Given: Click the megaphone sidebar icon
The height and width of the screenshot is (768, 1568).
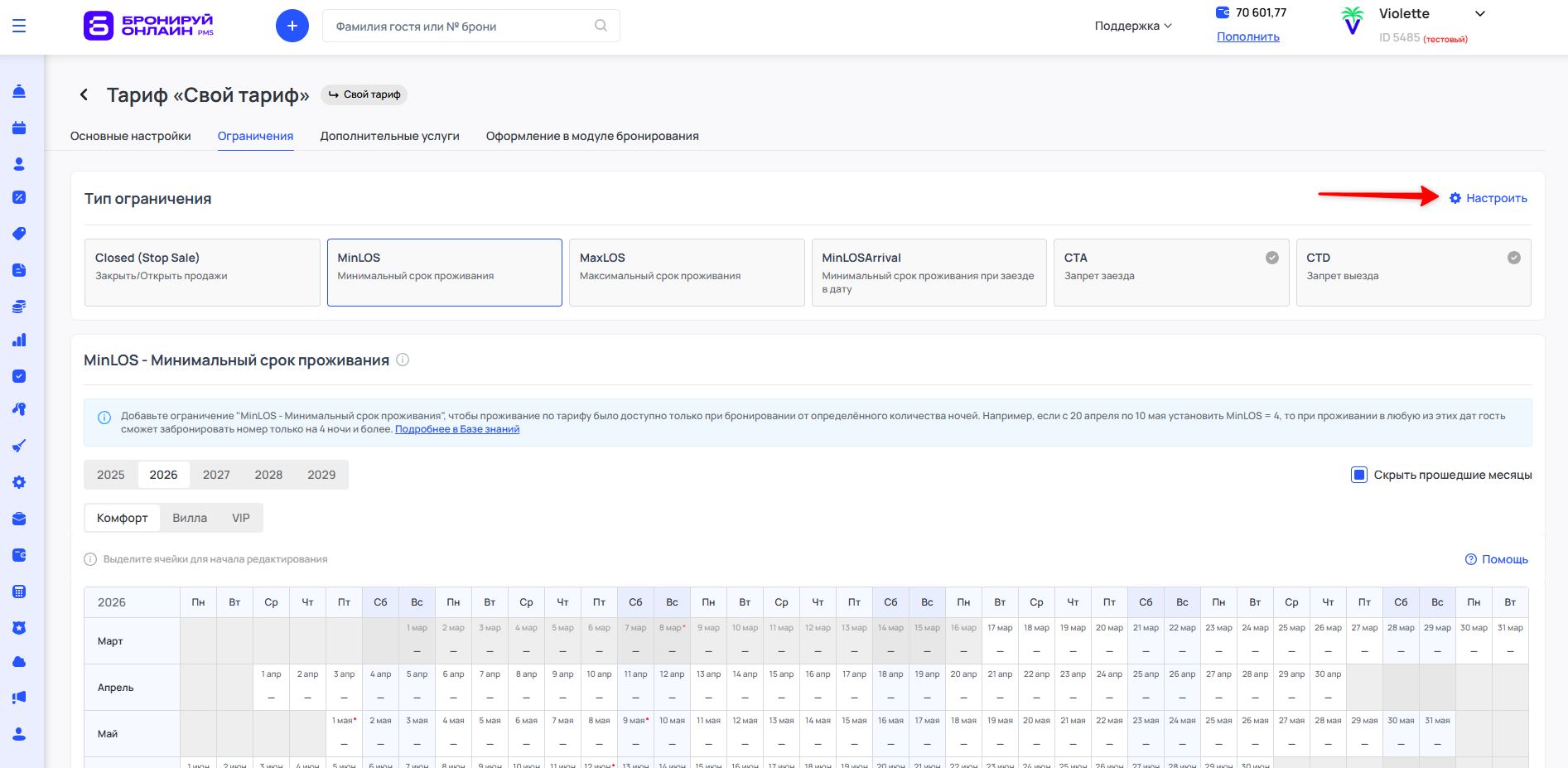Looking at the screenshot, I should tap(19, 698).
